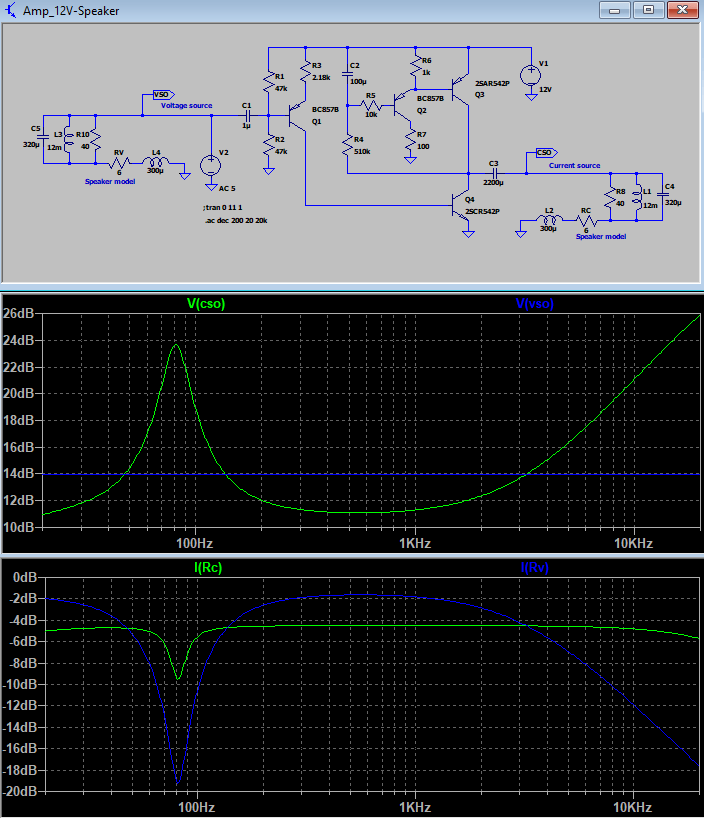Click right 'Speaker model' annotation under RC
The image size is (704, 819).
[601, 237]
